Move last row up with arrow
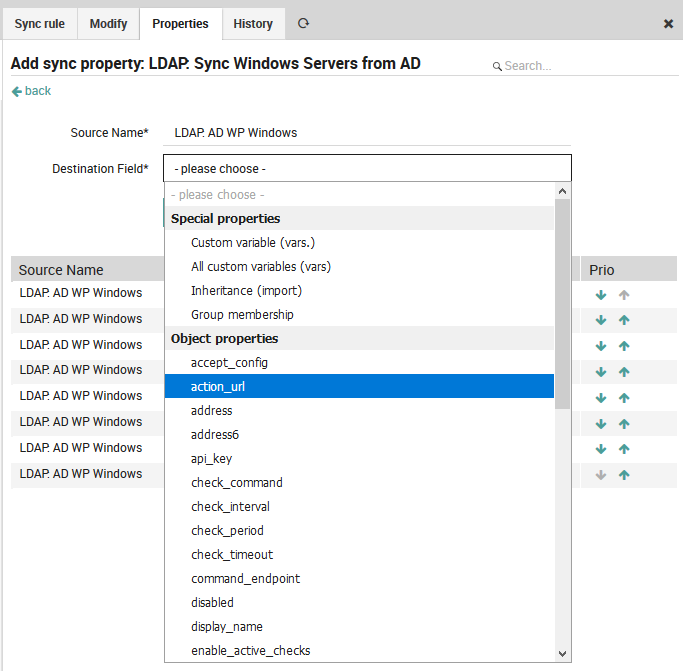This screenshot has height=671, width=683. [624, 475]
